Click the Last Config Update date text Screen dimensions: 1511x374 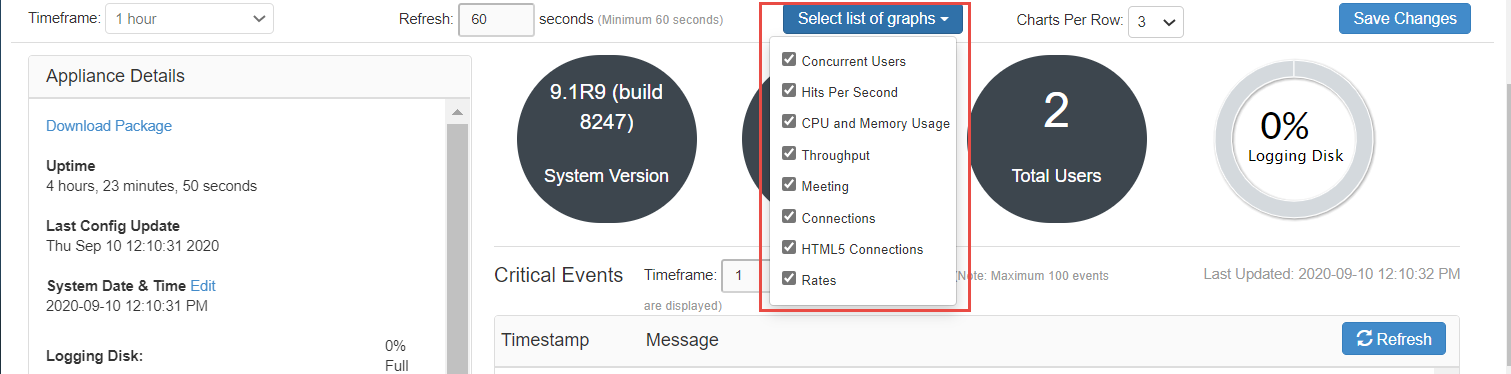click(x=133, y=245)
